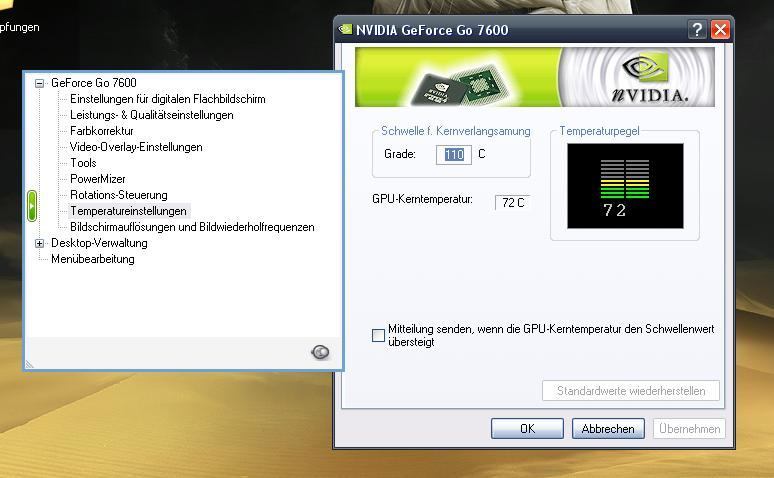Image resolution: width=774 pixels, height=478 pixels.
Task: Select the Farbkorrektur entry
Action: [x=102, y=131]
